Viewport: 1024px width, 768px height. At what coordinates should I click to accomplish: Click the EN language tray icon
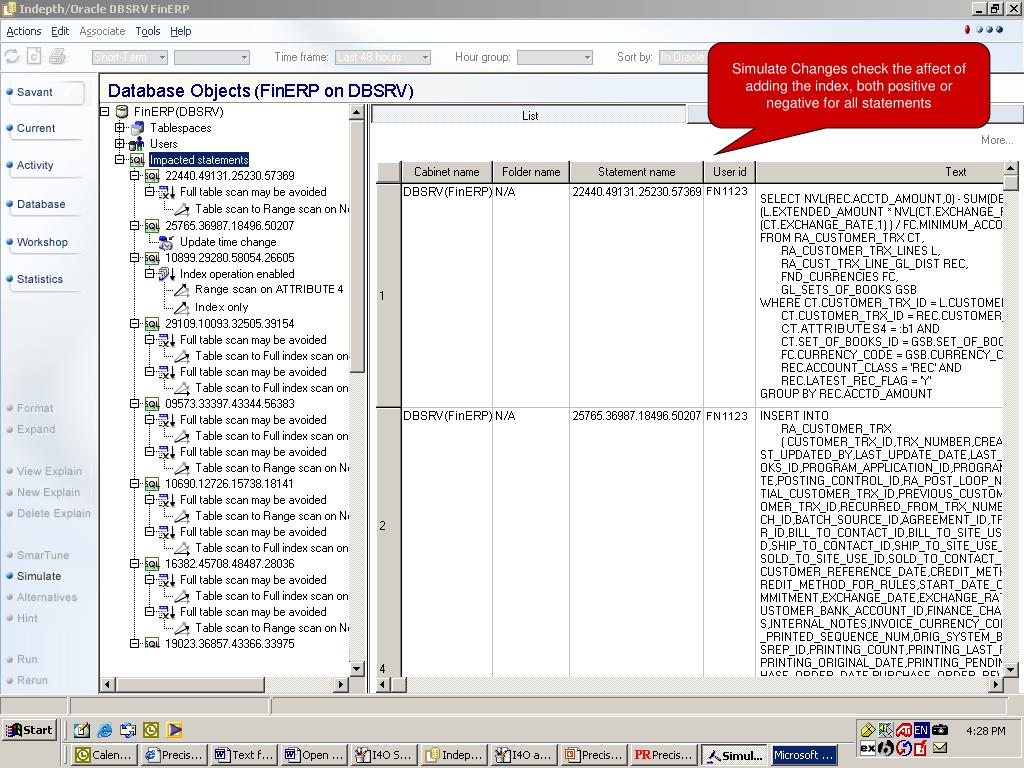tap(921, 730)
